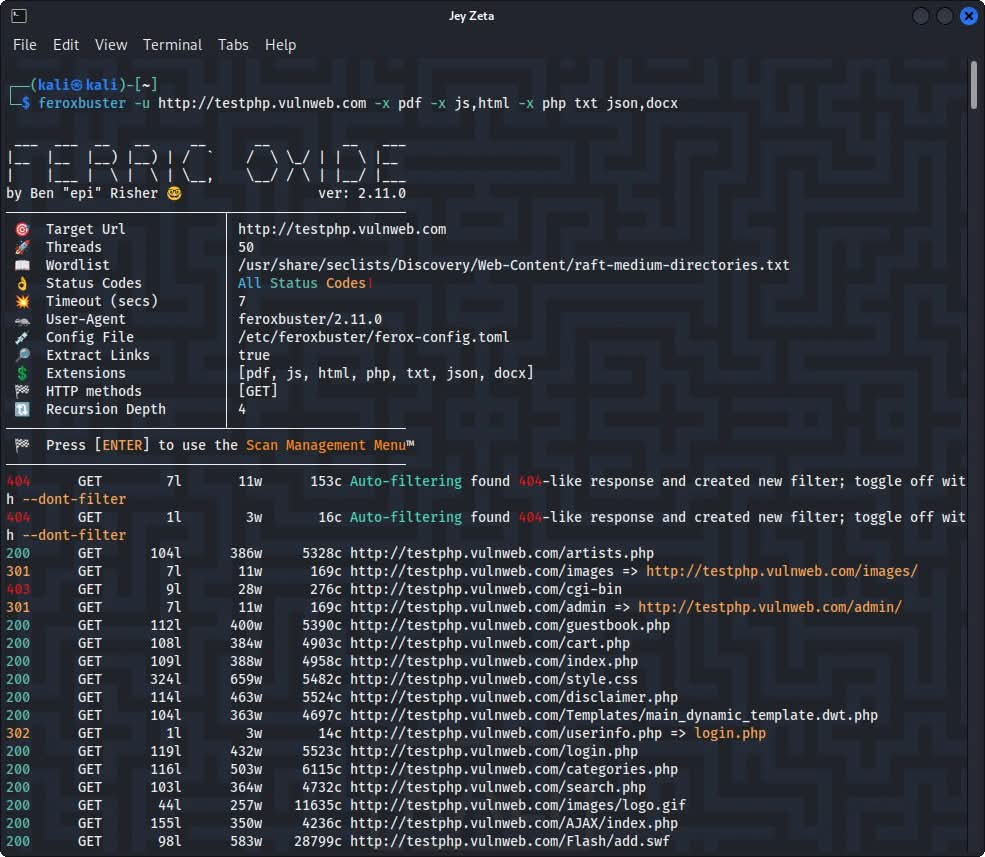Click the 302 status code
This screenshot has height=857, width=985.
click(18, 733)
